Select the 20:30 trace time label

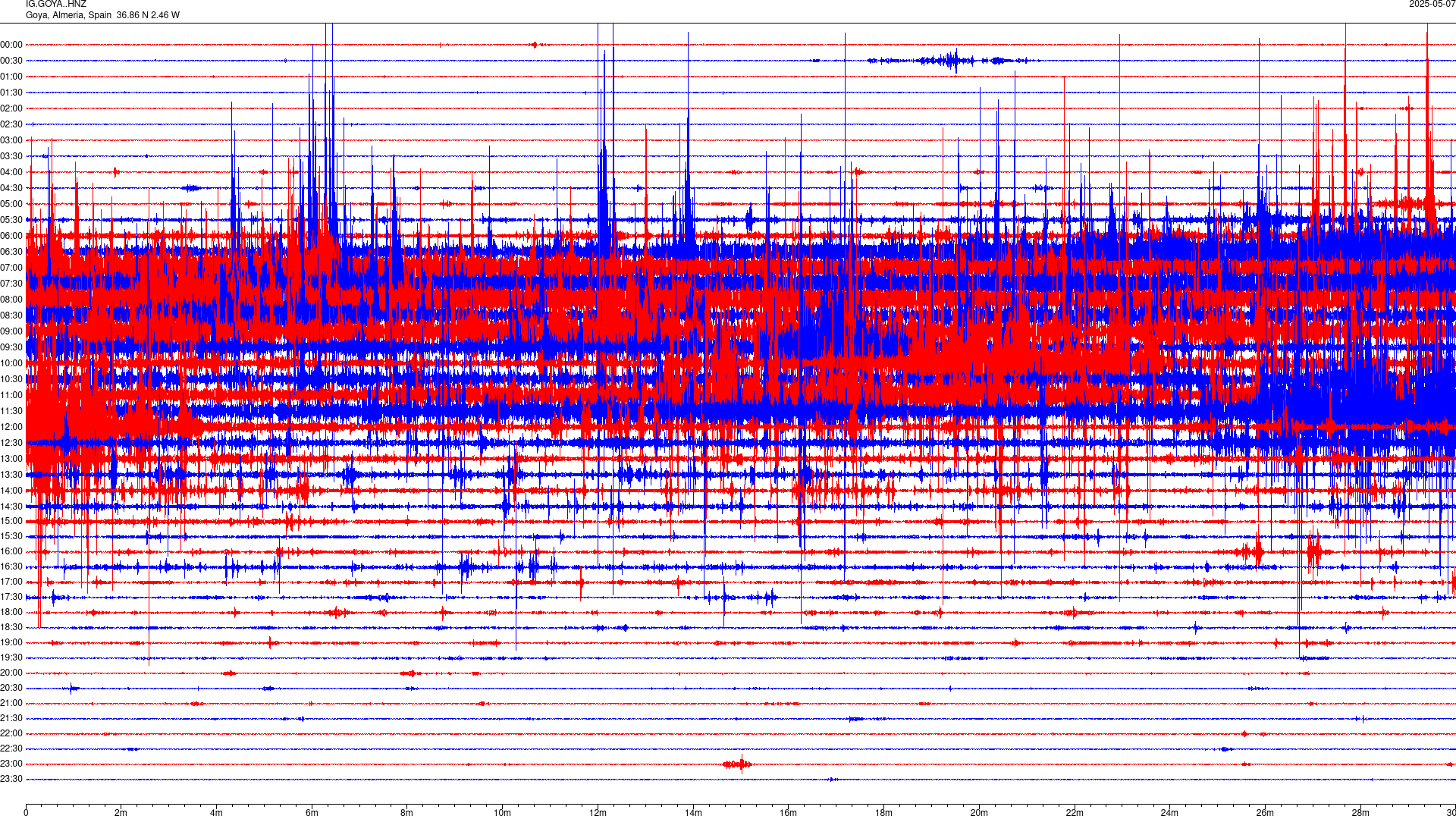point(11,688)
